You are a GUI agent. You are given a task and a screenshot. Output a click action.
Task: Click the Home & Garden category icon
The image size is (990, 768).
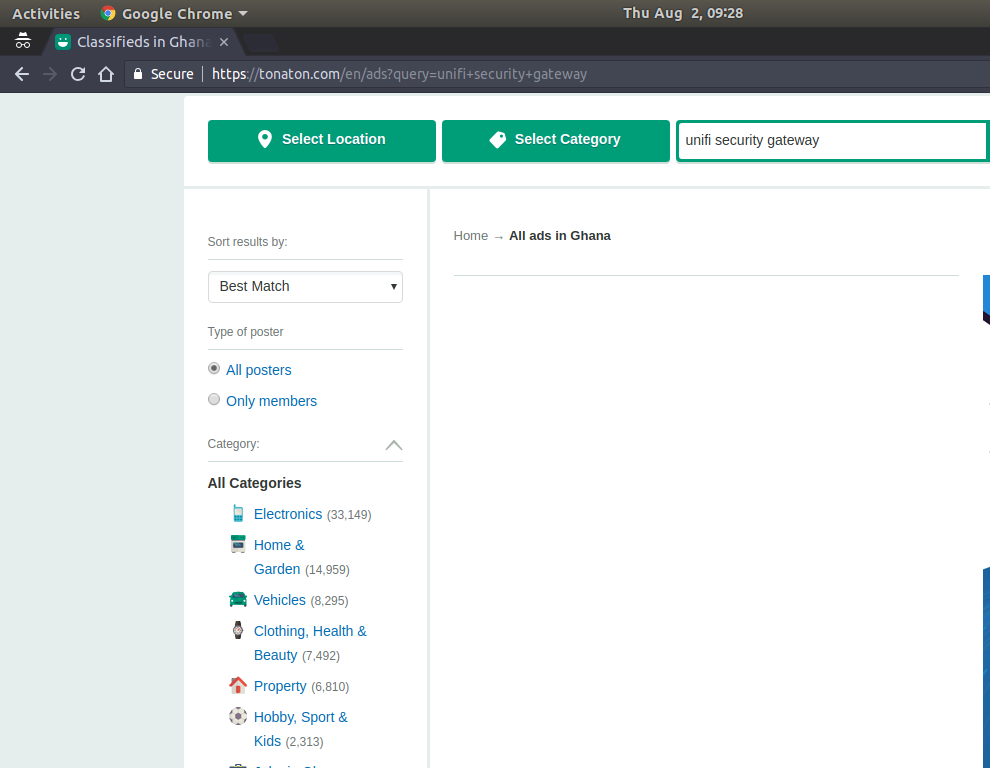[x=238, y=545]
